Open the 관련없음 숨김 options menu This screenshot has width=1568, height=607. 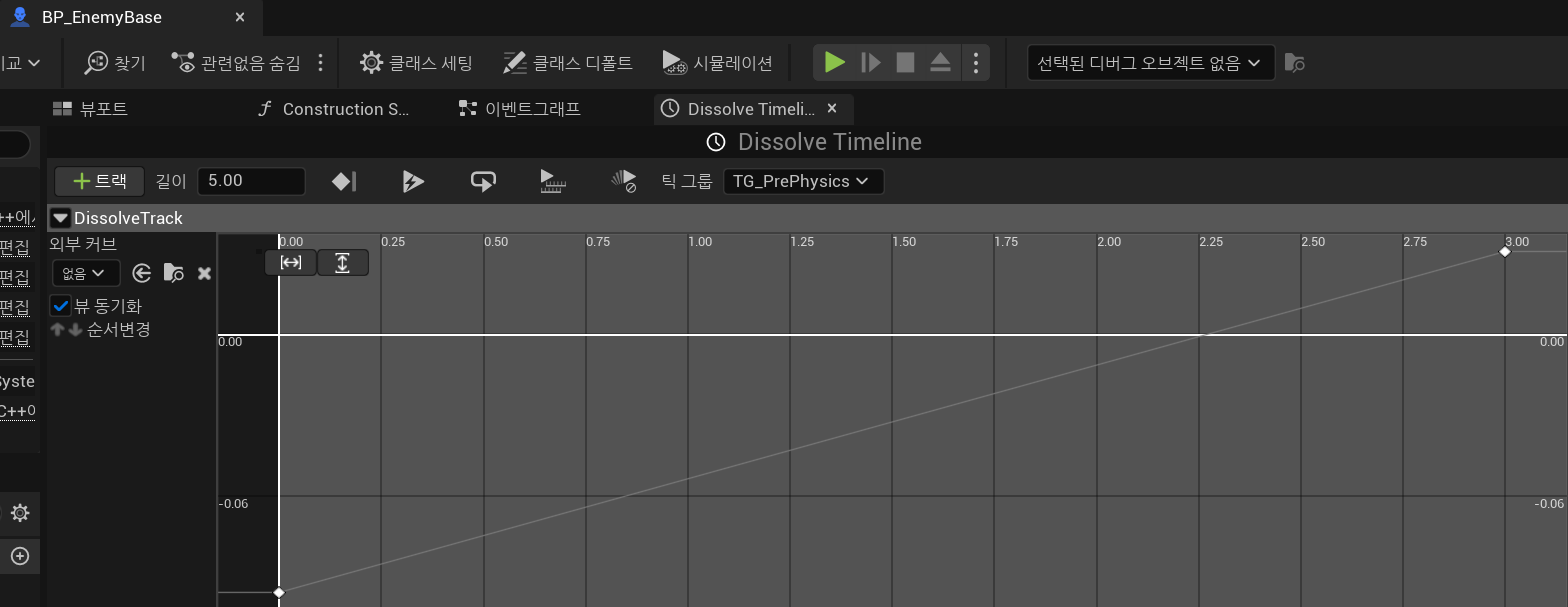(320, 63)
